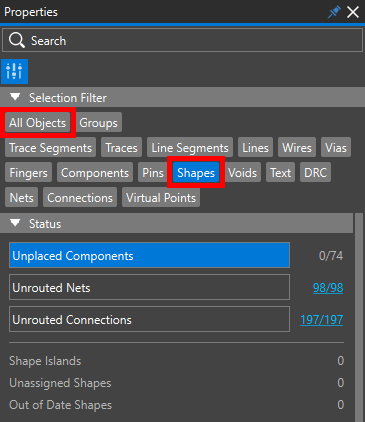Open the 197/197 unrouted connections link

[322, 320]
